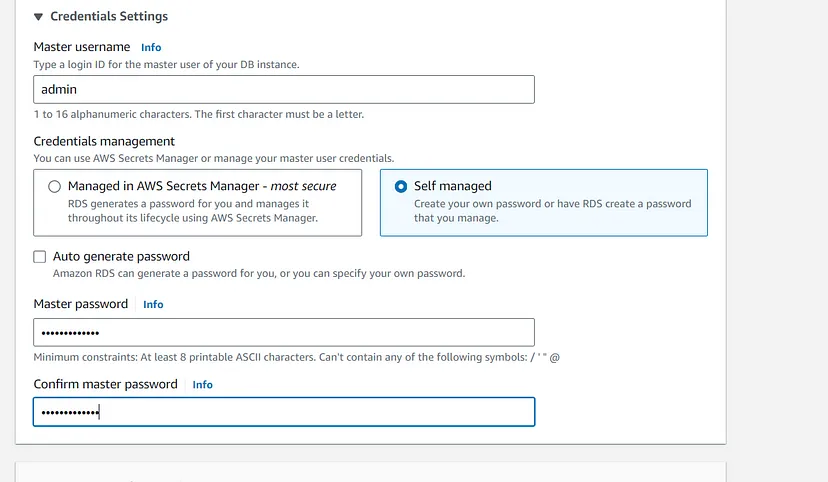Image resolution: width=828 pixels, height=482 pixels.
Task: Click the Auto generate password label text
Action: pyautogui.click(x=121, y=256)
